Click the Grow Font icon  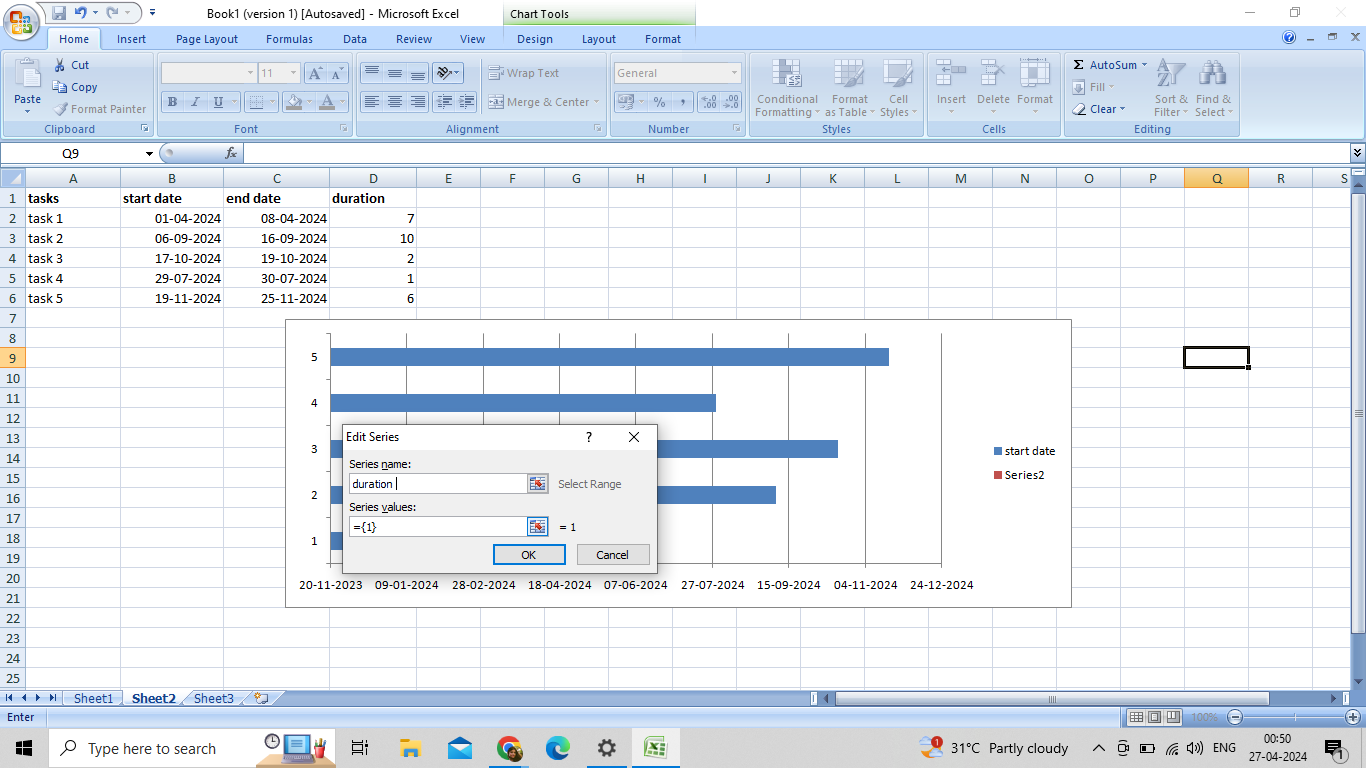click(x=315, y=73)
